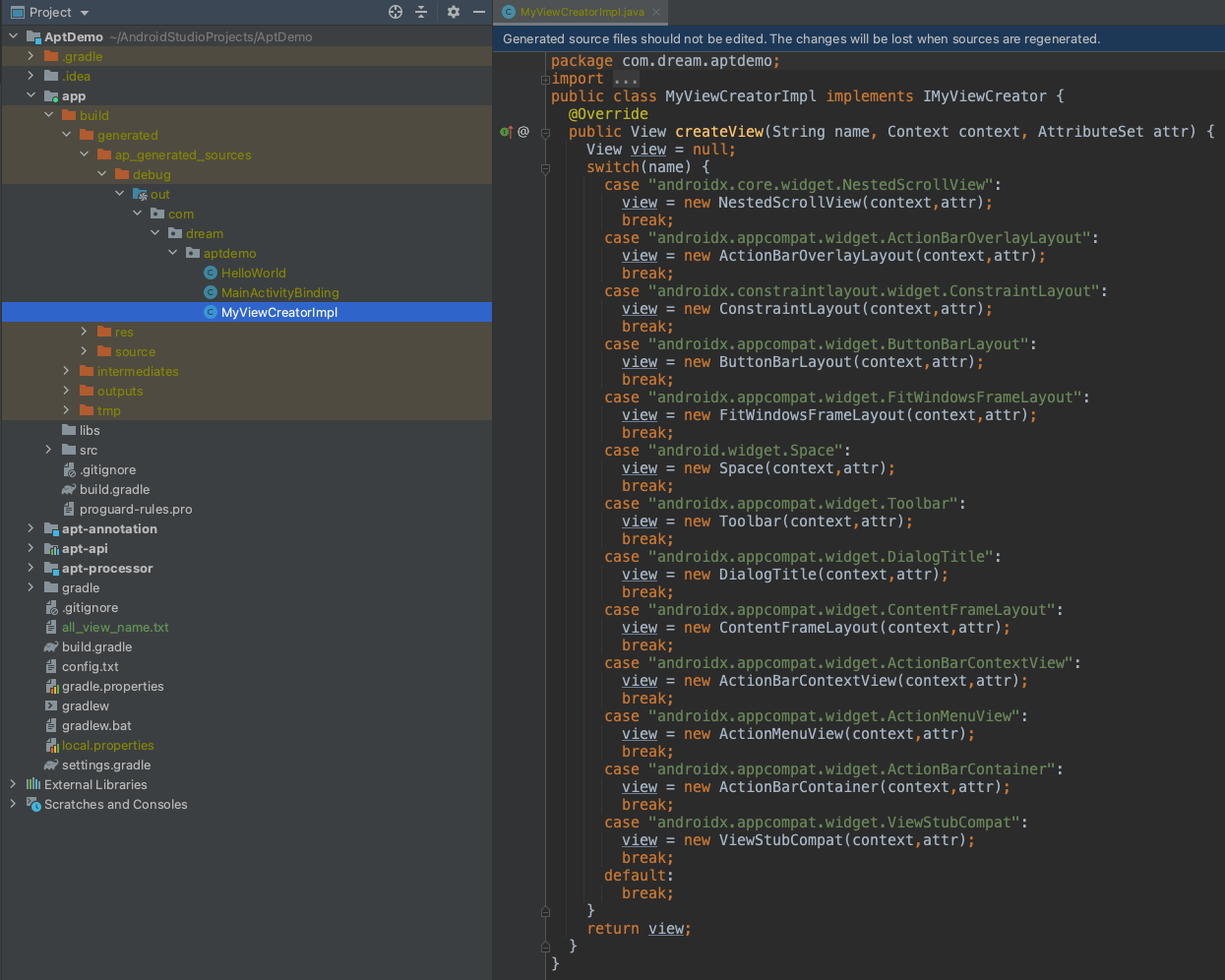
Task: Expand the intermediates folder
Action: (x=66, y=371)
